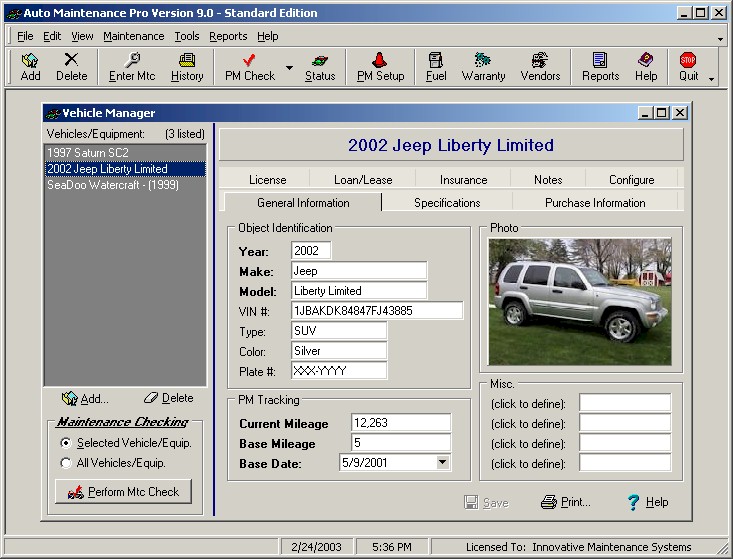
Task: Click the Quit stop-sign icon
Action: point(688,67)
